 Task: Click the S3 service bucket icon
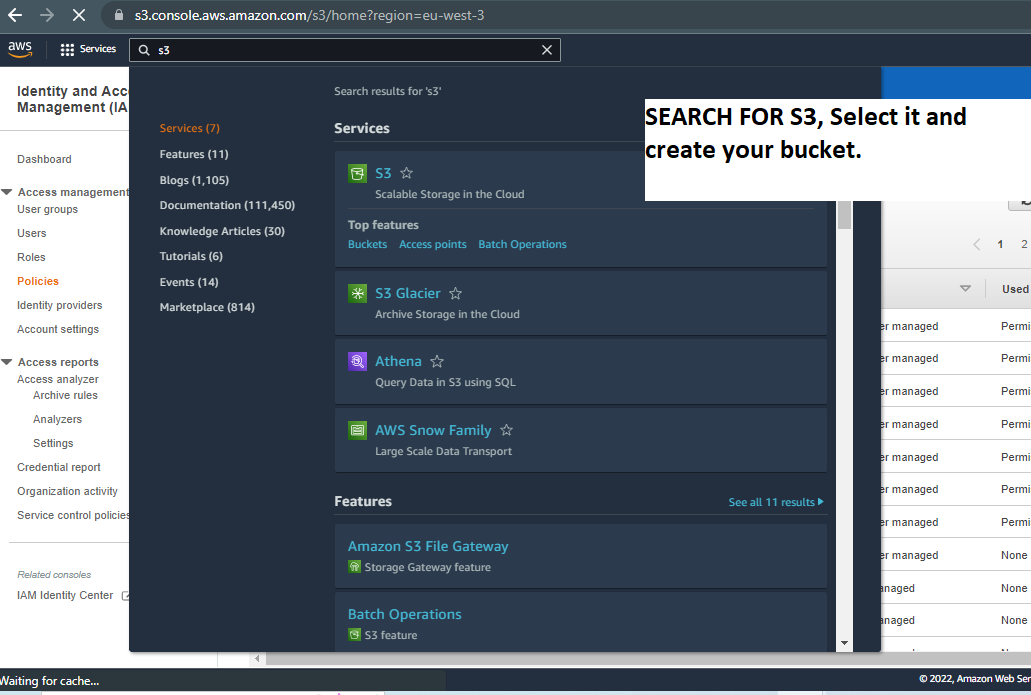[357, 174]
